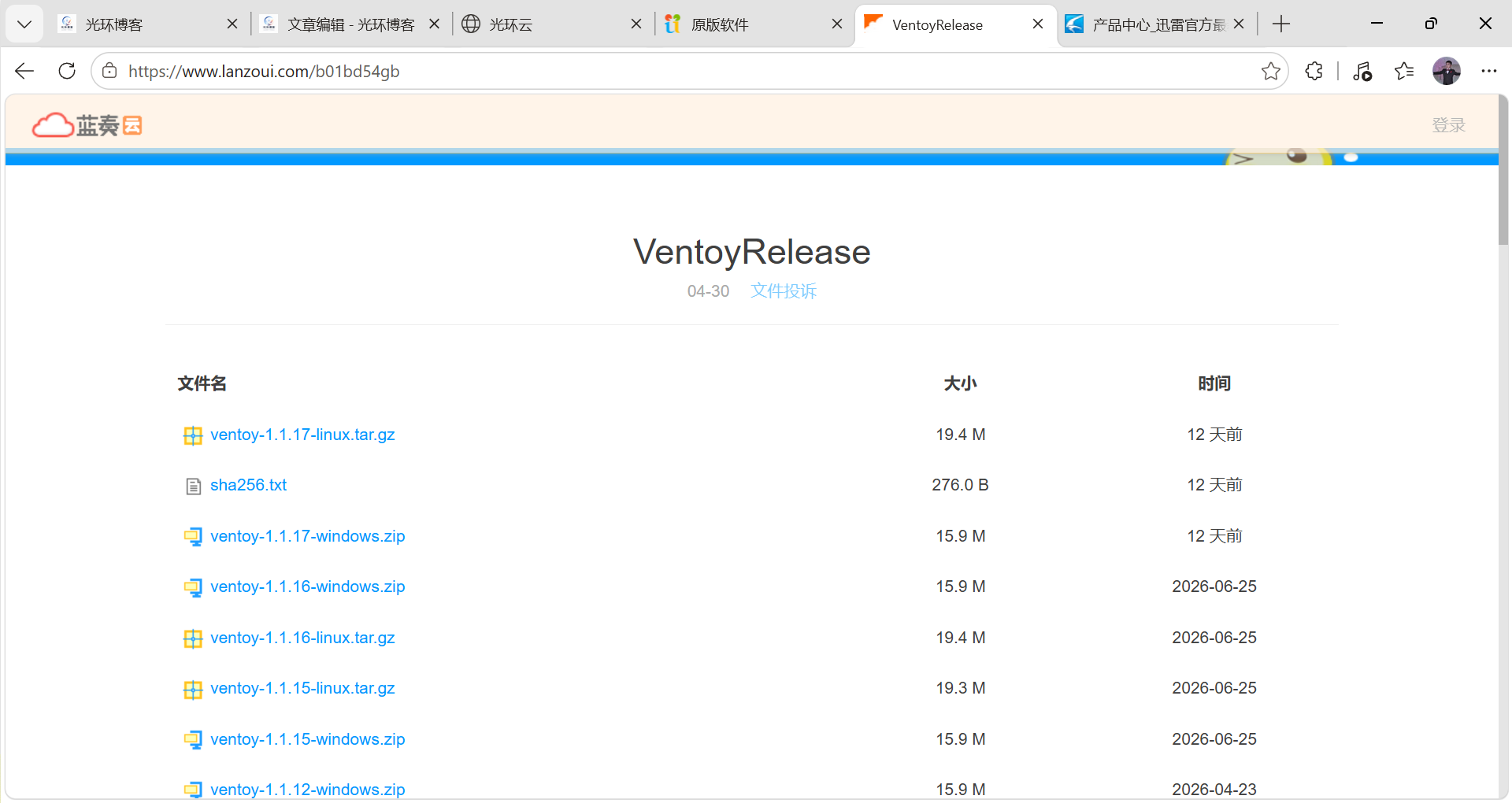Click the ventoy-1.1.17-windows.zip file icon
This screenshot has height=803, width=1512.
(x=193, y=537)
